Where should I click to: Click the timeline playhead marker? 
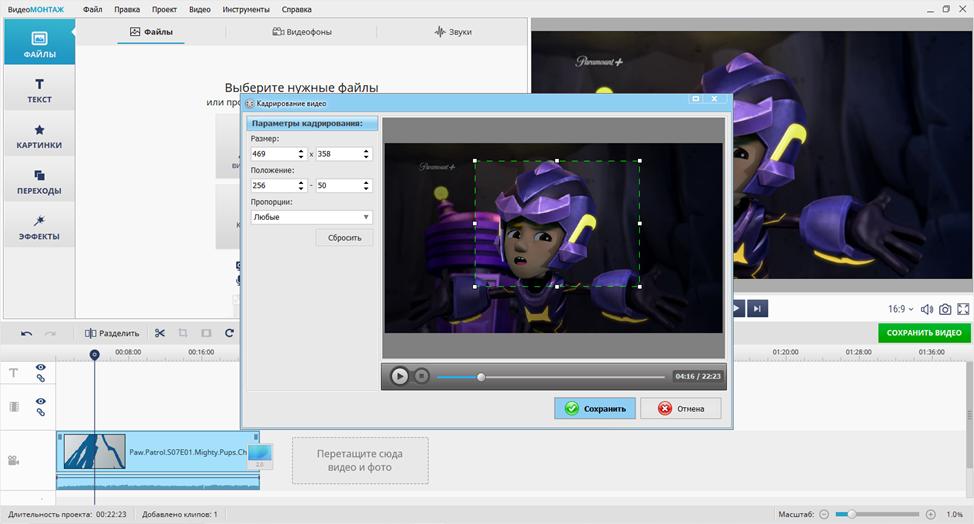[94, 355]
